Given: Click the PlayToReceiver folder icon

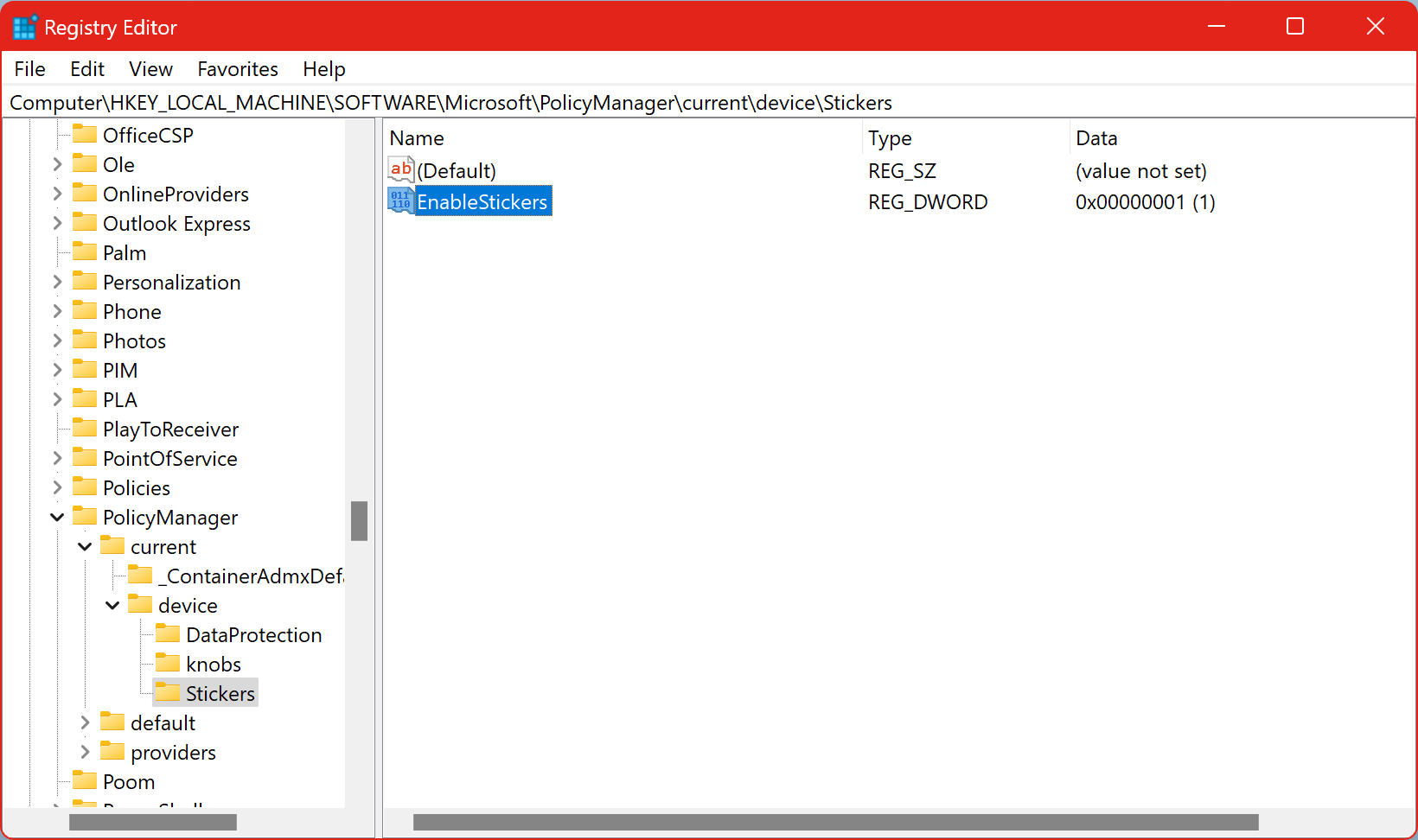Looking at the screenshot, I should point(85,428).
